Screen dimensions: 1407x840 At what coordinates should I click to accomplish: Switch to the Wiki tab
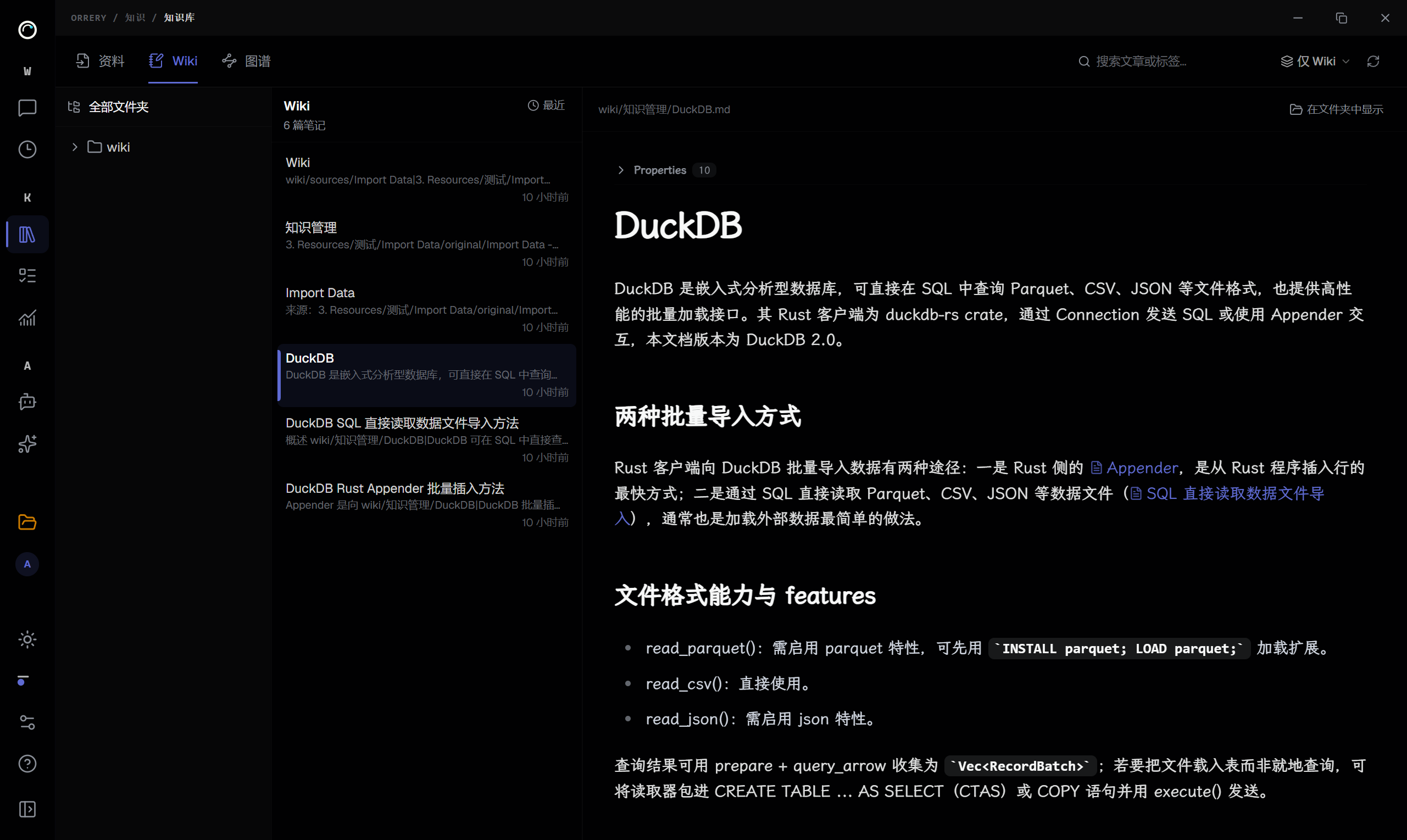point(173,61)
